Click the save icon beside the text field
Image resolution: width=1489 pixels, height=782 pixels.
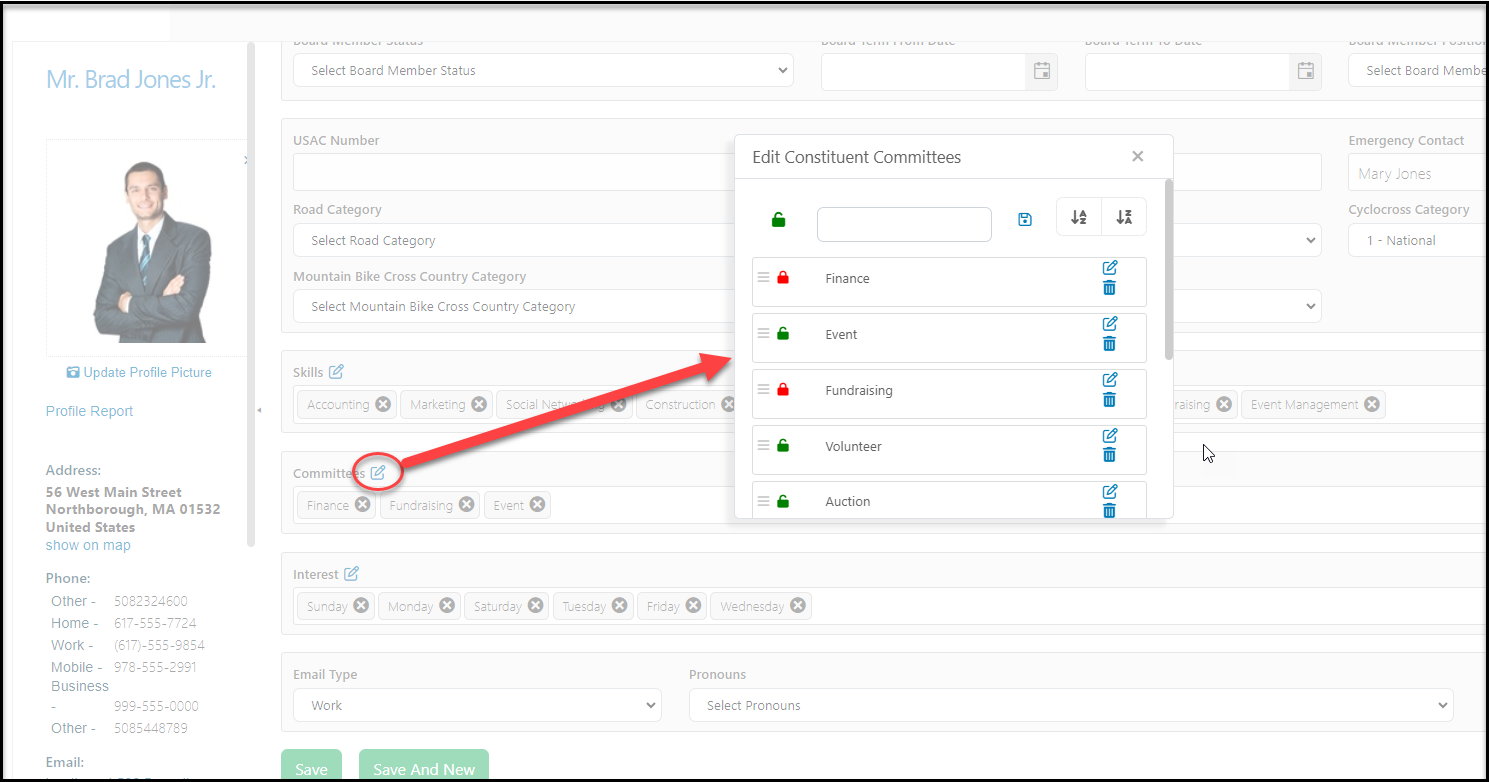coord(1025,219)
